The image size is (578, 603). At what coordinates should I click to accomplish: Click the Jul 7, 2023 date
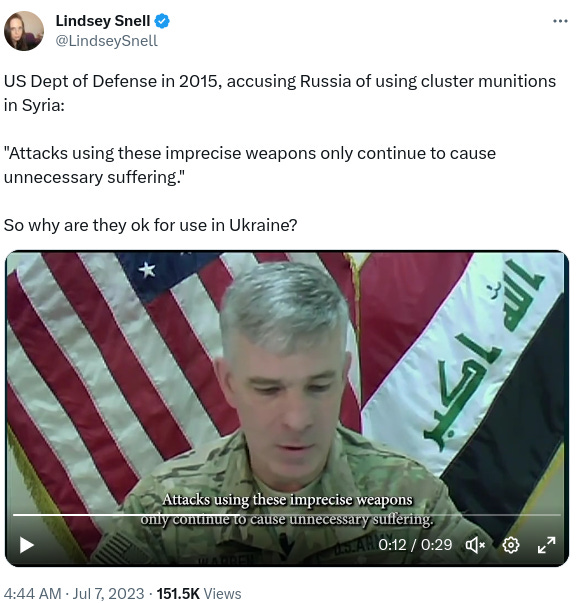click(x=108, y=593)
